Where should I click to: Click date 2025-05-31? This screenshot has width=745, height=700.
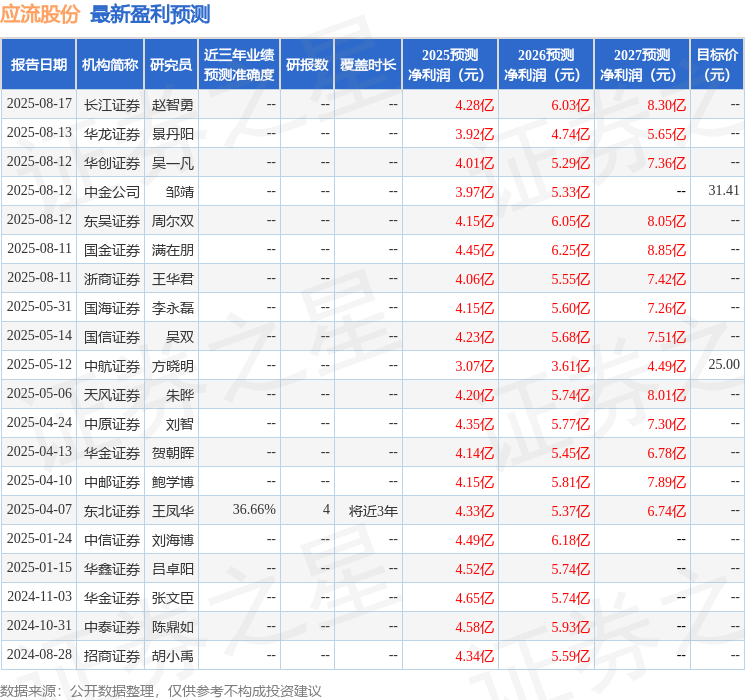click(39, 307)
